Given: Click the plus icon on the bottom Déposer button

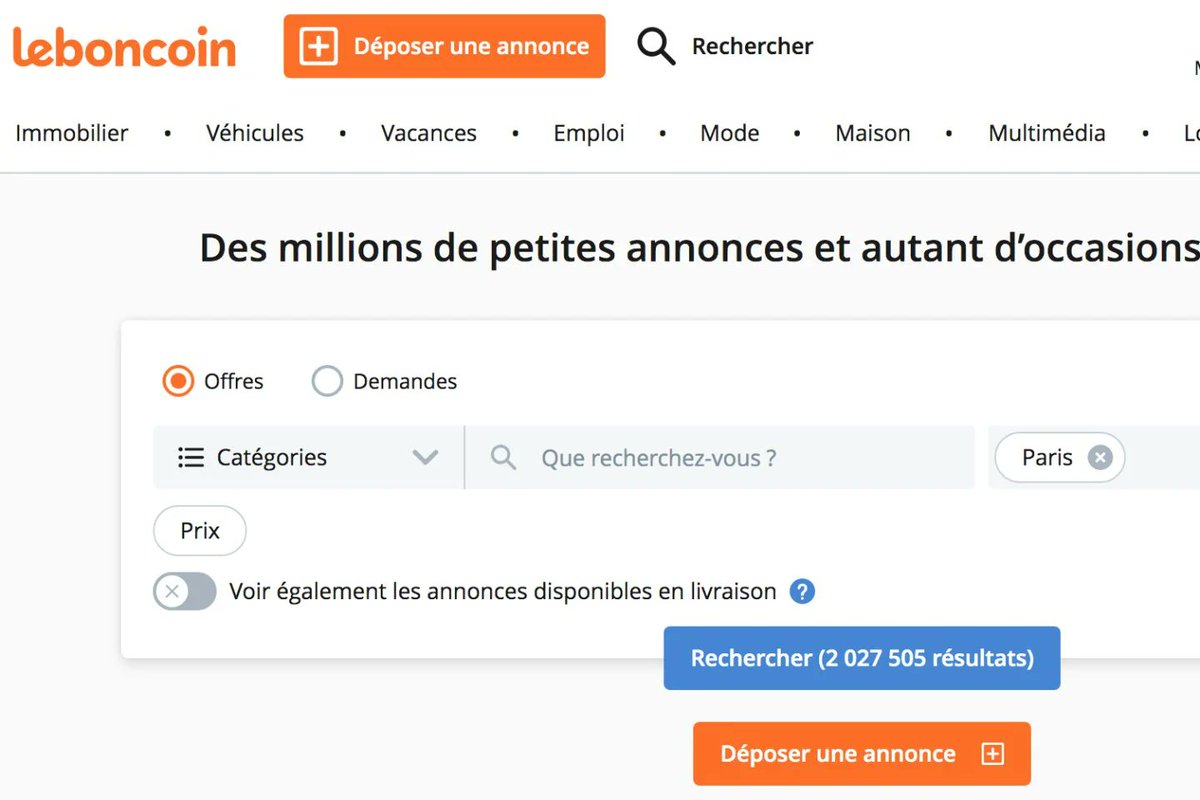Looking at the screenshot, I should pos(992,754).
